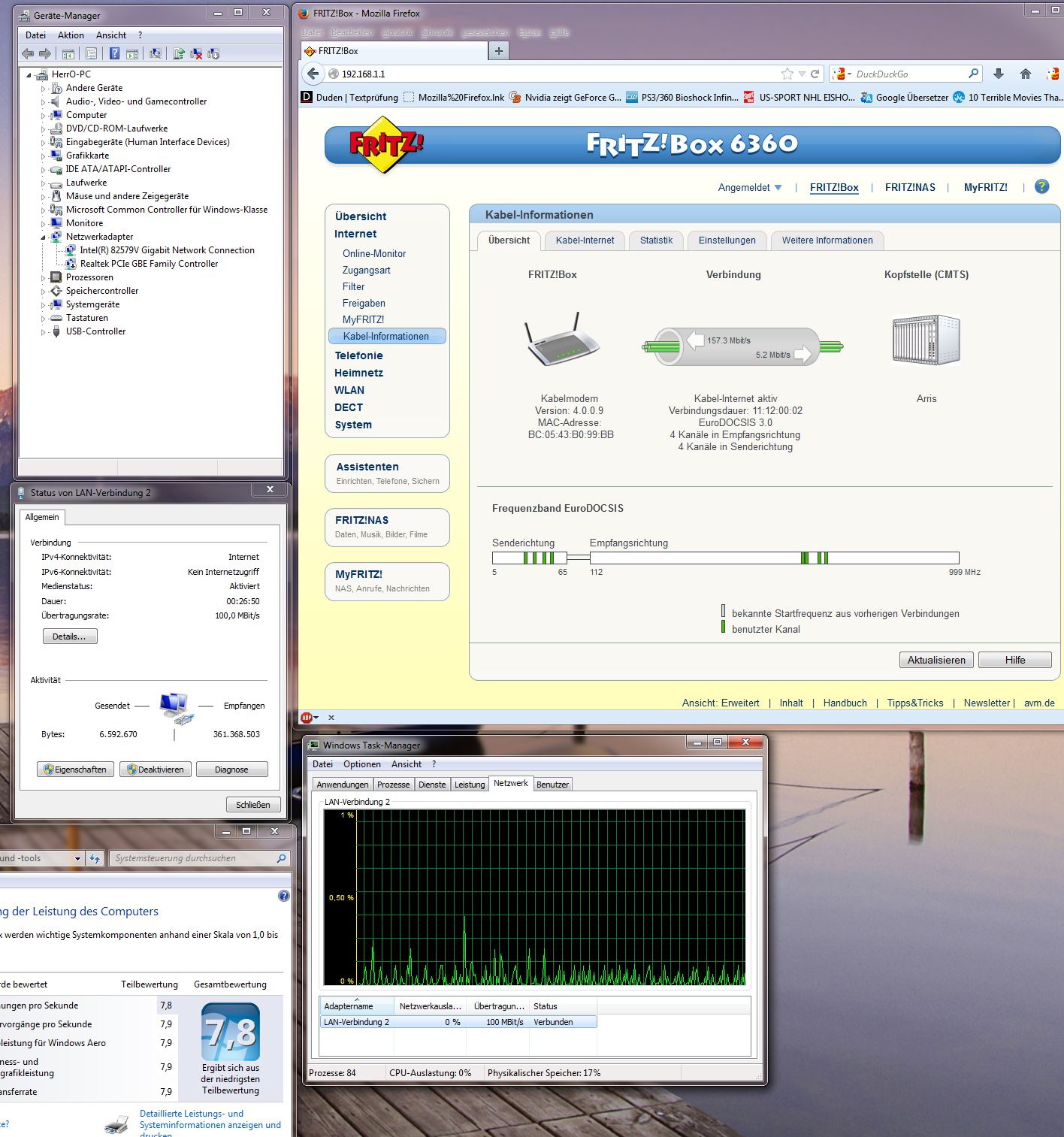Click the forward arrow in Geräte-Manager toolbar
This screenshot has height=1137, width=1064.
[45, 53]
